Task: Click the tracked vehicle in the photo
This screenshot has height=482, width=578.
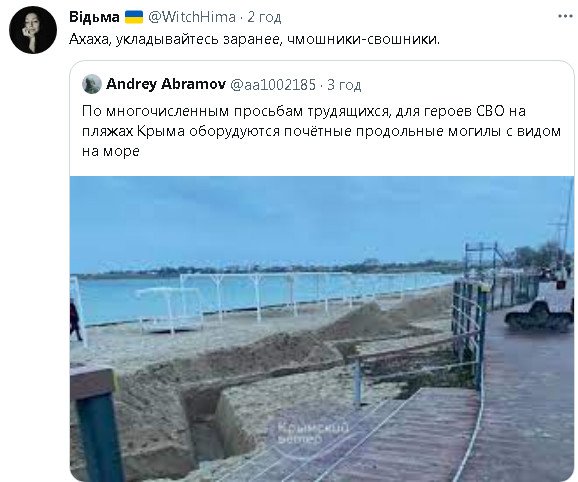Action: pyautogui.click(x=539, y=304)
